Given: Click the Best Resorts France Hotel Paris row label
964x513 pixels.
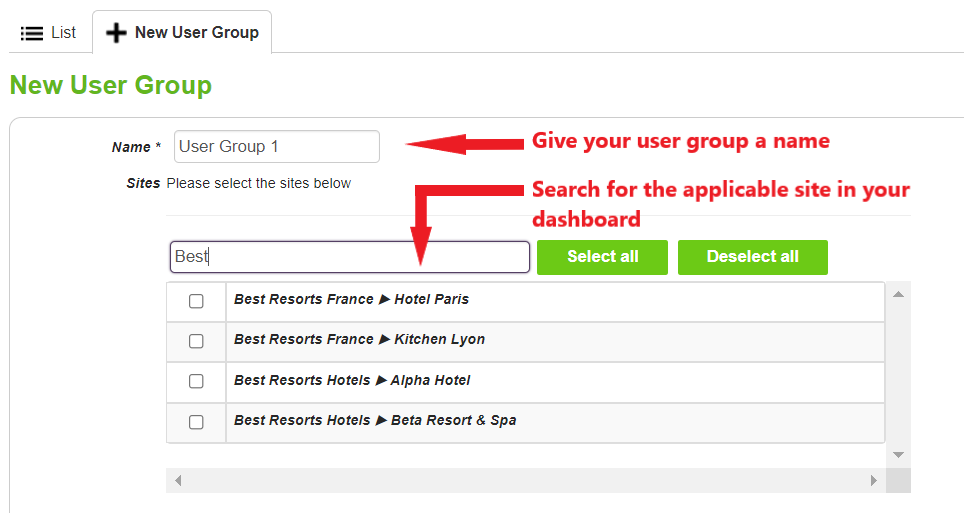Looking at the screenshot, I should (351, 299).
